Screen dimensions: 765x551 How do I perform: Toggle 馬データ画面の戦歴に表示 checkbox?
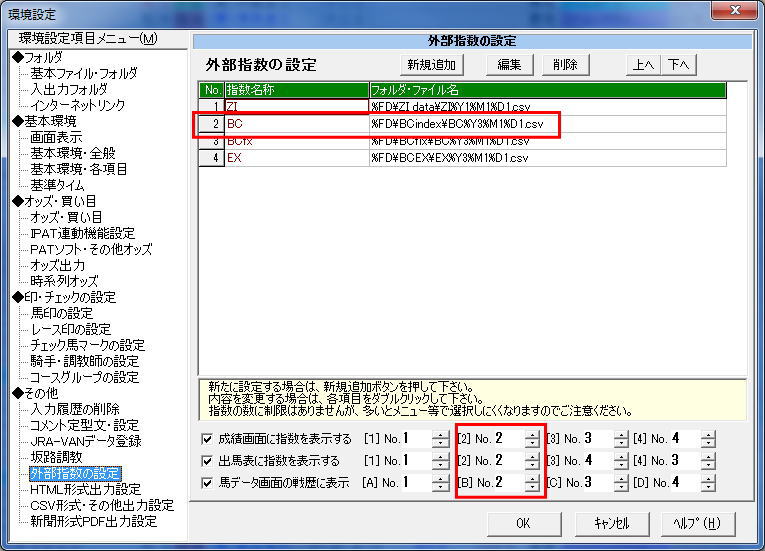click(x=207, y=483)
